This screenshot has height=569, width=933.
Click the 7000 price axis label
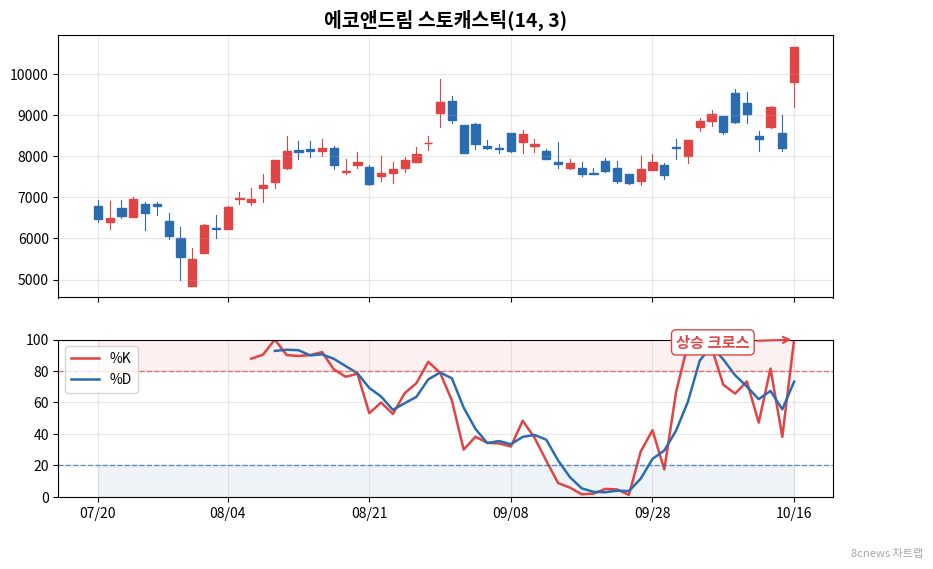[33, 198]
